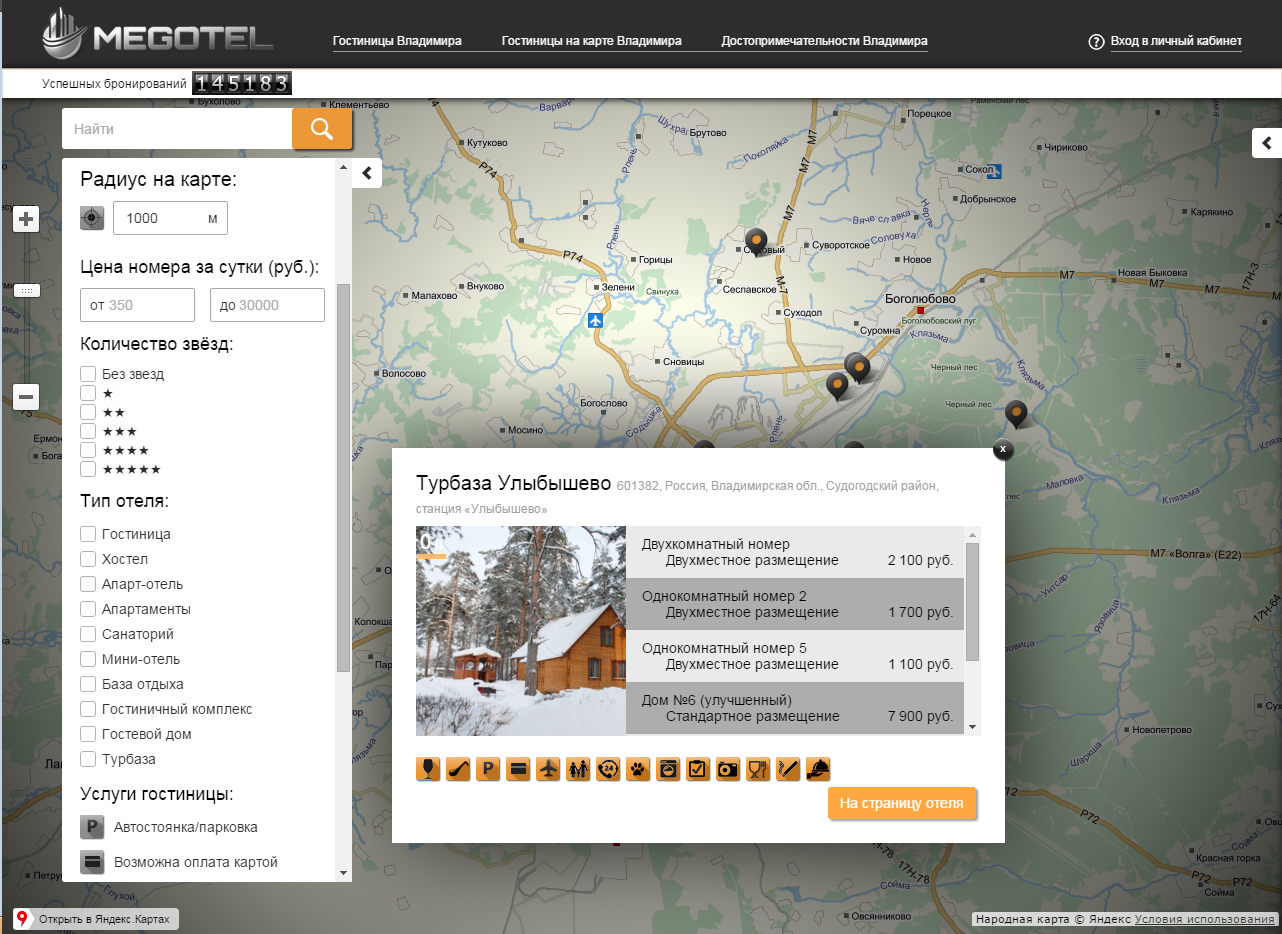Check the one-star rating checkbox

pyautogui.click(x=88, y=393)
